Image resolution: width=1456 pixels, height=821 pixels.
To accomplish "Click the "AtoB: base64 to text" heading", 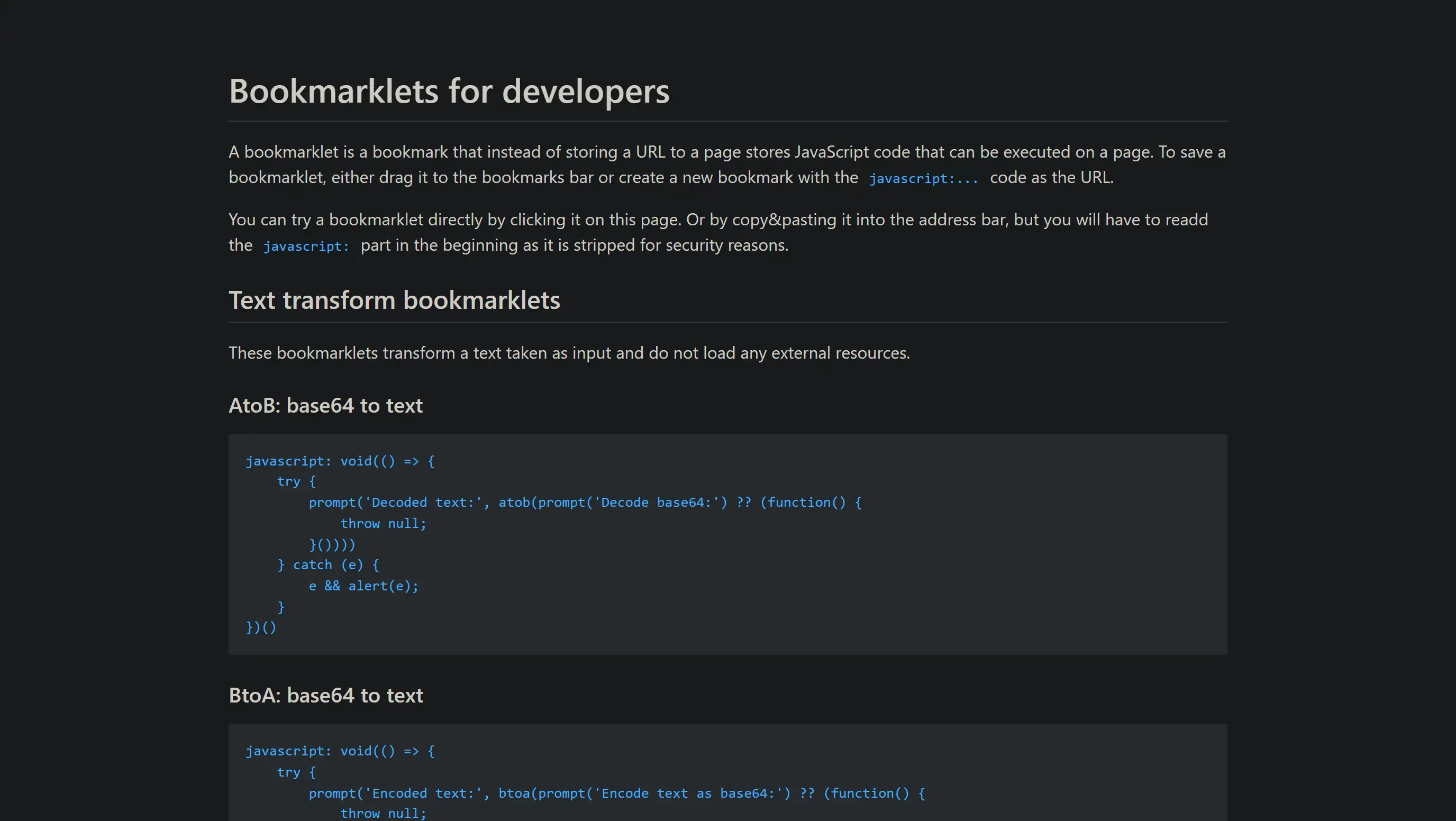I will point(325,406).
